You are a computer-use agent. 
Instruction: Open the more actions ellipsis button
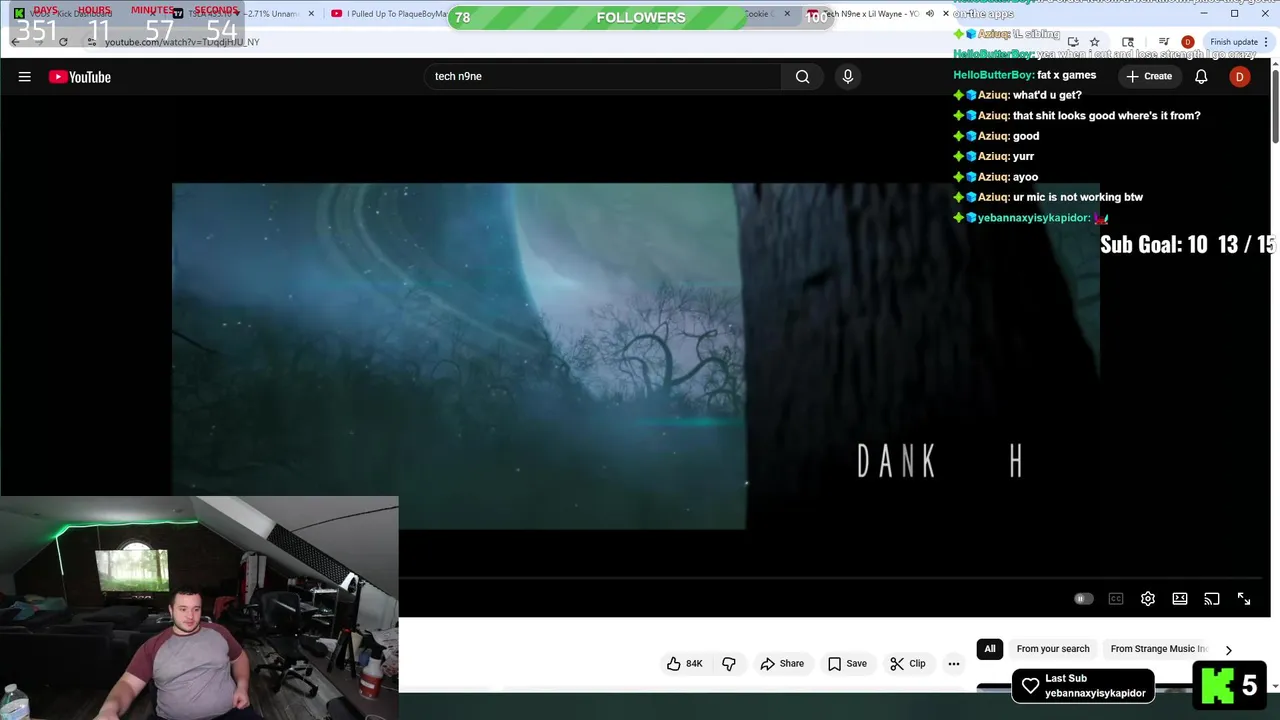click(954, 663)
